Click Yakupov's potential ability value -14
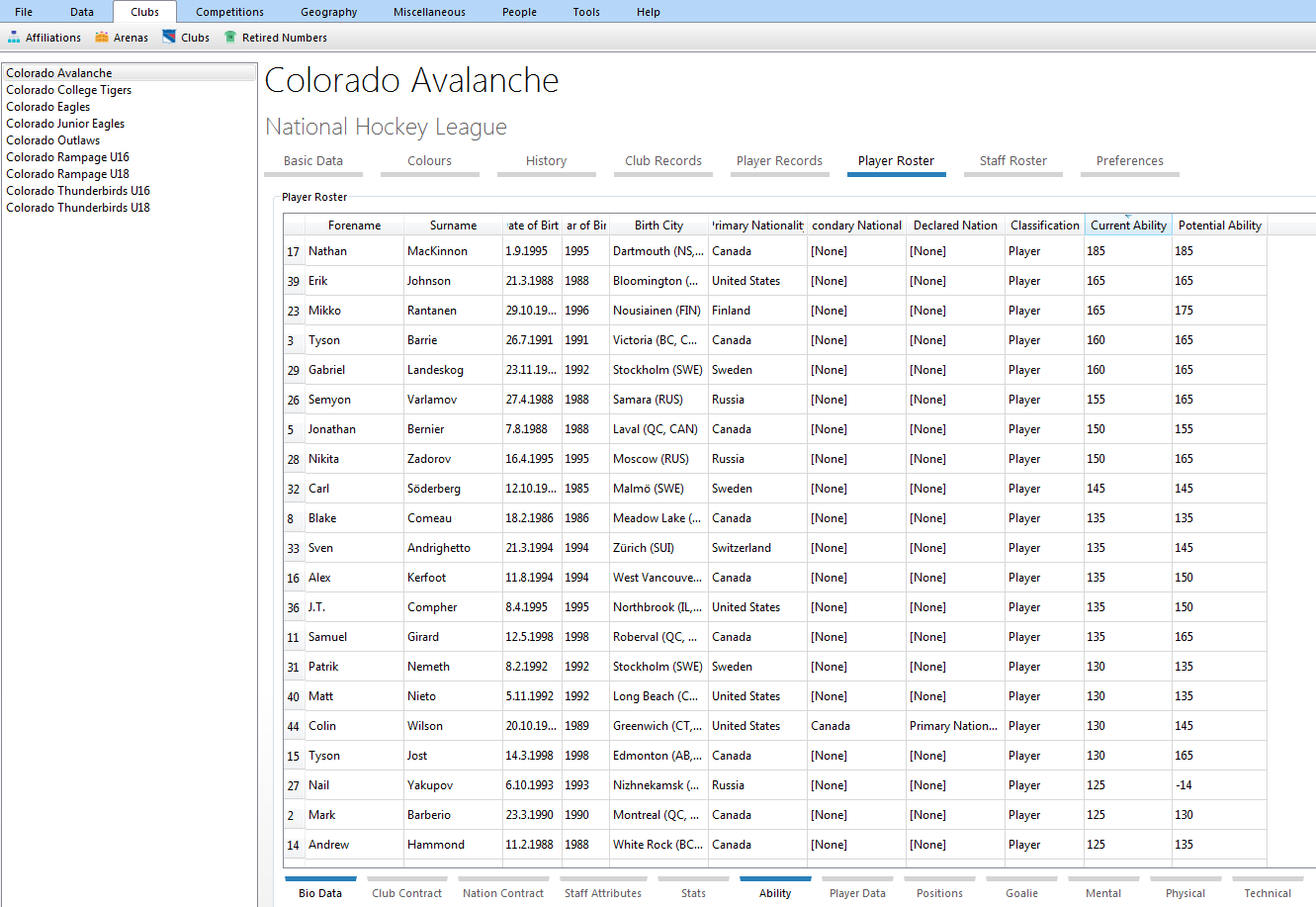This screenshot has width=1316, height=907. pyautogui.click(x=1219, y=785)
